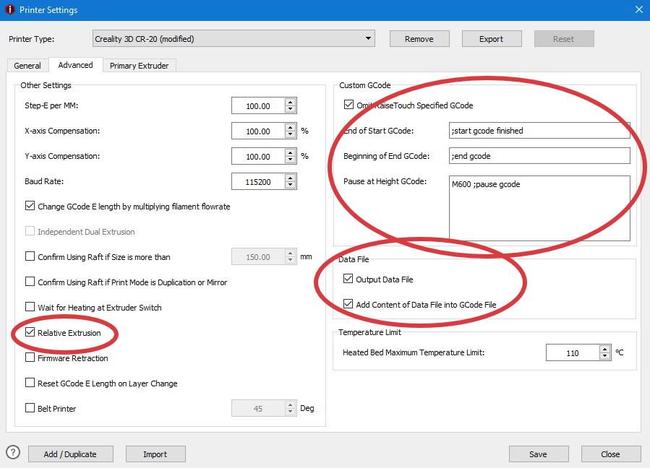Open the Printer Type dropdown
This screenshot has width=650, height=468.
[369, 39]
